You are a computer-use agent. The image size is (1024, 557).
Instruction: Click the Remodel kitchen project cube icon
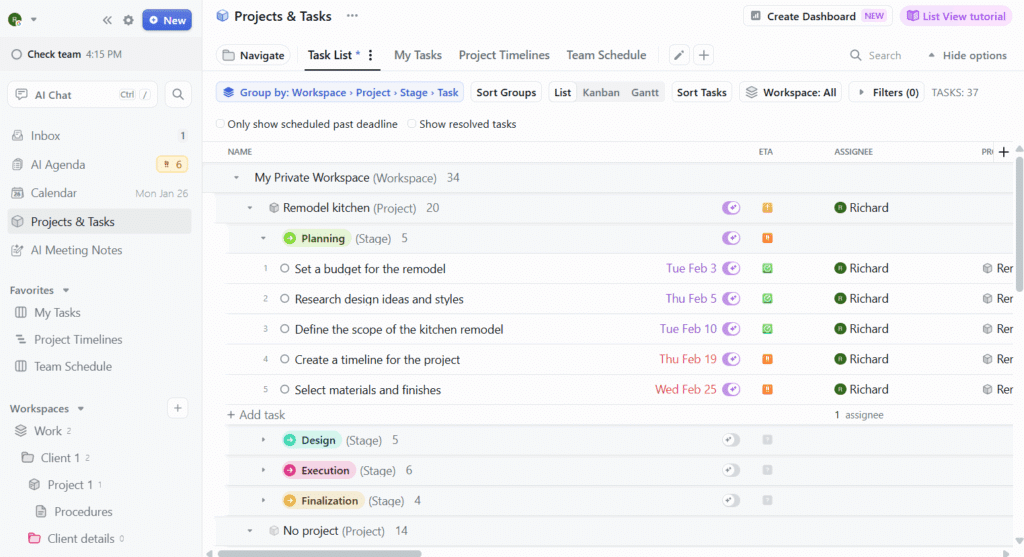274,208
